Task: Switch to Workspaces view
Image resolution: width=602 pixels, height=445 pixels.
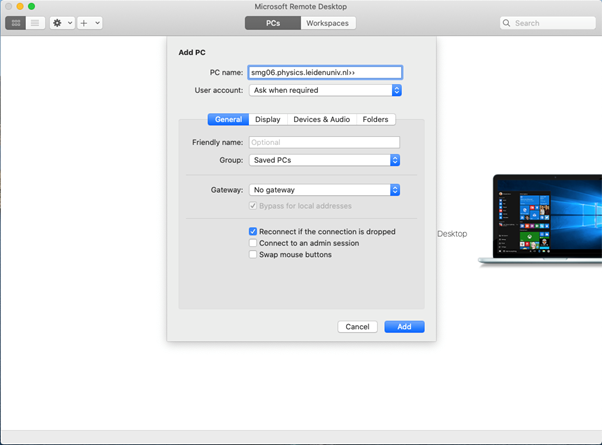Action: (328, 22)
